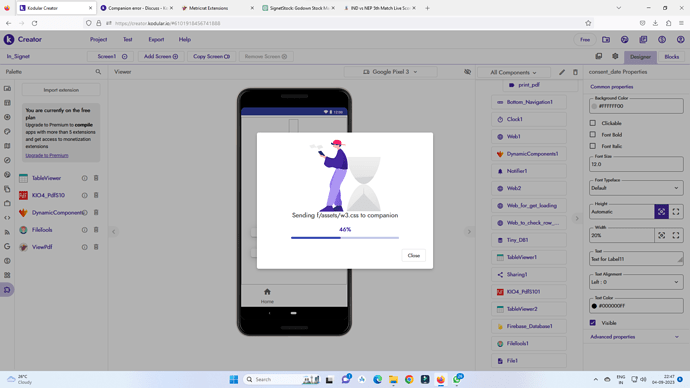The image size is (690, 388).
Task: Delete the ViewPdf extension
Action: point(96,247)
